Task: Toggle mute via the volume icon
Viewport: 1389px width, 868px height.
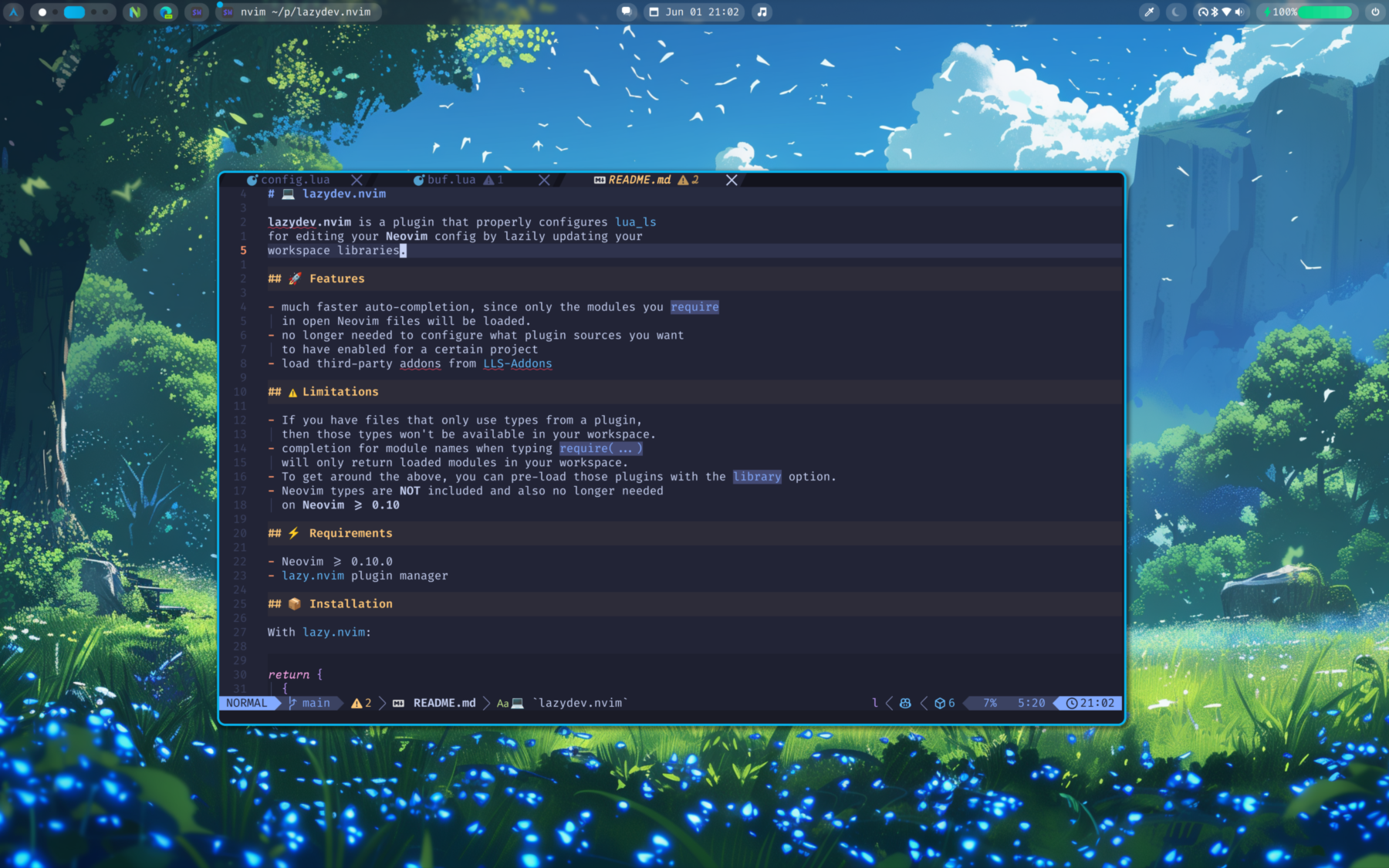Action: pyautogui.click(x=1239, y=12)
